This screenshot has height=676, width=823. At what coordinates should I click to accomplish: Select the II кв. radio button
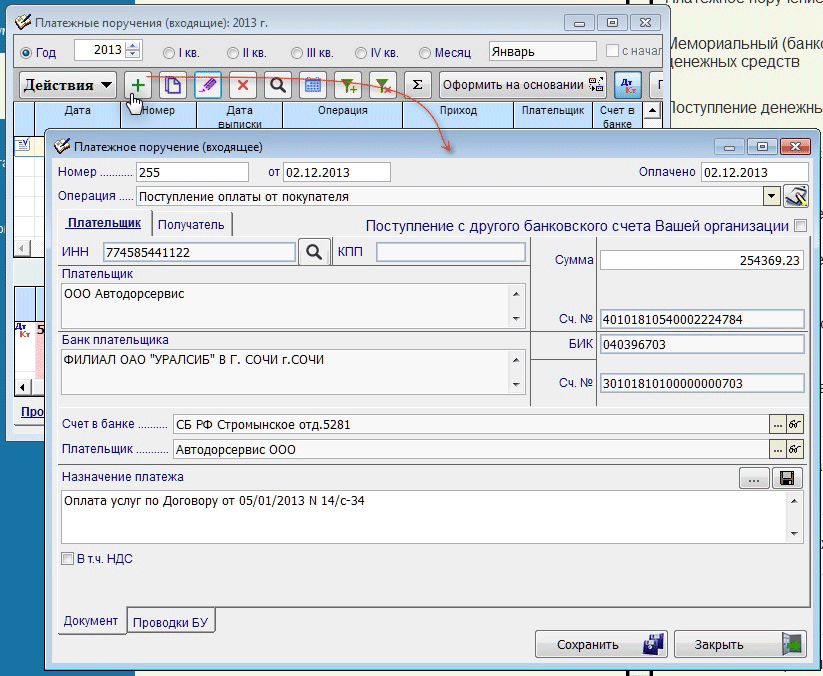[x=233, y=53]
